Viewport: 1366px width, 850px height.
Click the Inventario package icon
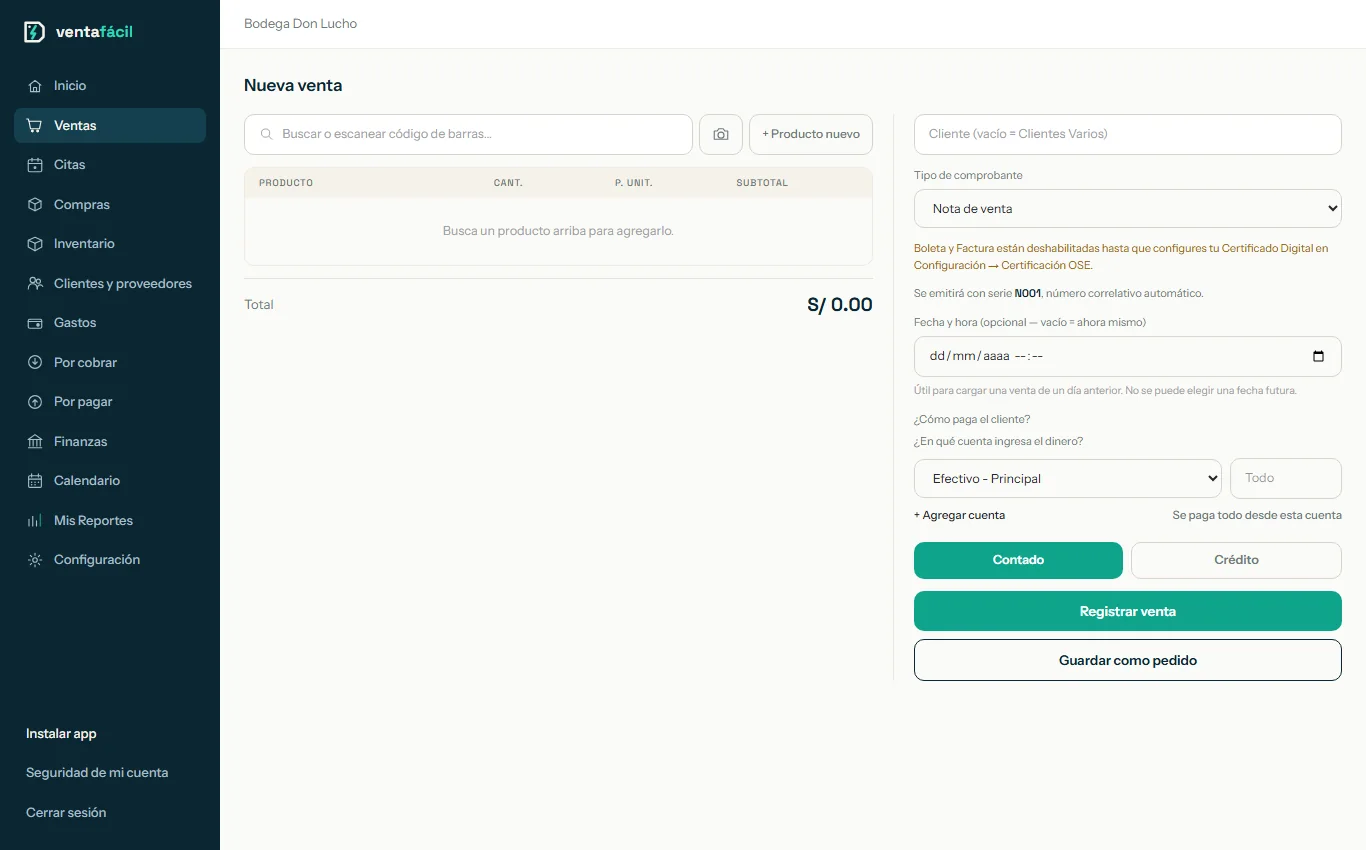coord(35,244)
